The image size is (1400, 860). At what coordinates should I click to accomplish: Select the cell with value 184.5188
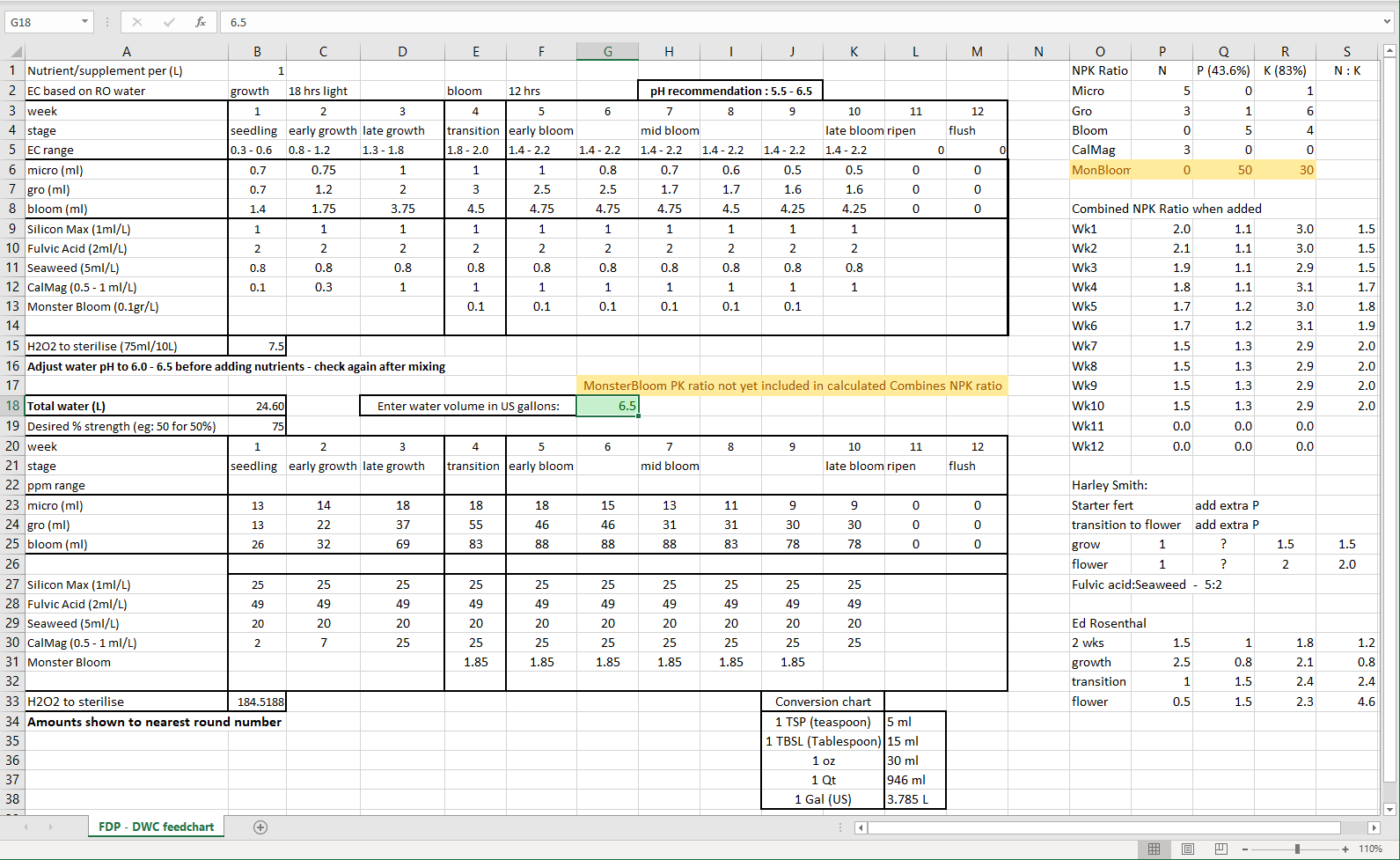257,702
